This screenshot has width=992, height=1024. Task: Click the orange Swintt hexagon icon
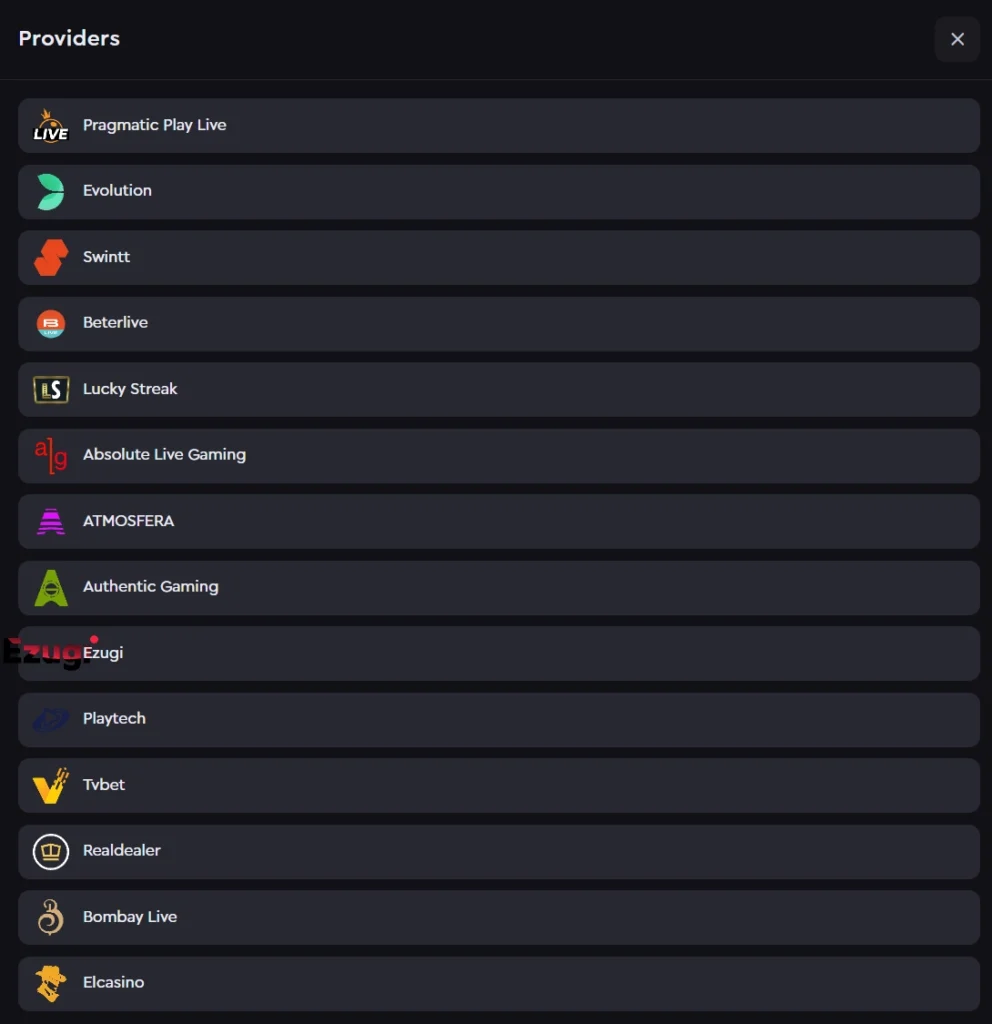pyautogui.click(x=50, y=257)
